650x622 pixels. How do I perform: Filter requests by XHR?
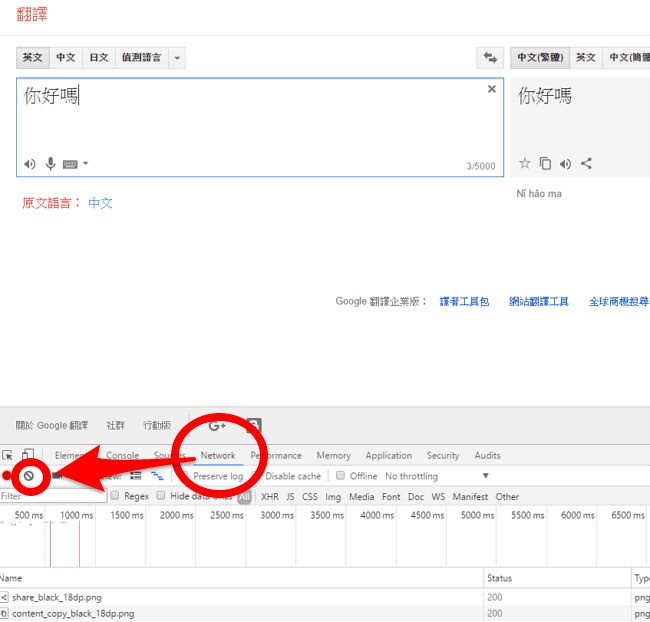click(270, 496)
